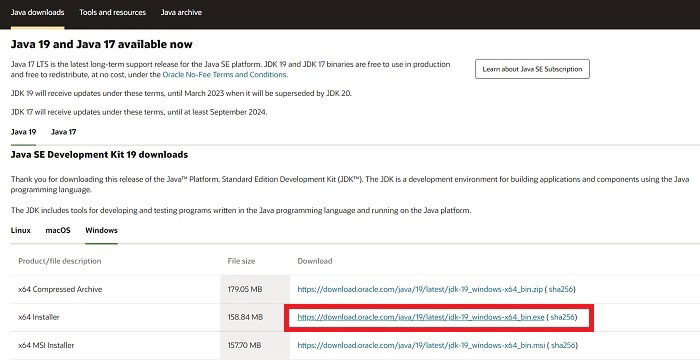Click the 158.84 MB file size
The image size is (700, 362).
coord(245,317)
